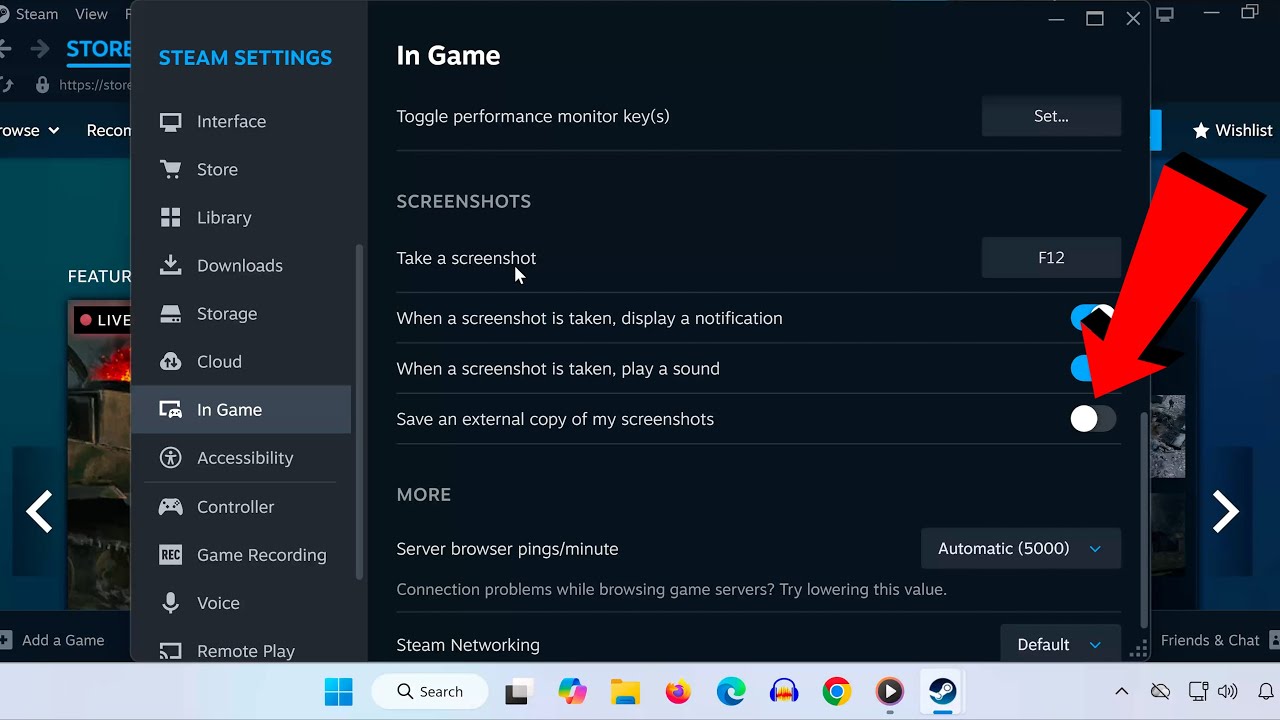Select Voice in the settings sidebar
This screenshot has height=720, width=1280.
point(240,602)
